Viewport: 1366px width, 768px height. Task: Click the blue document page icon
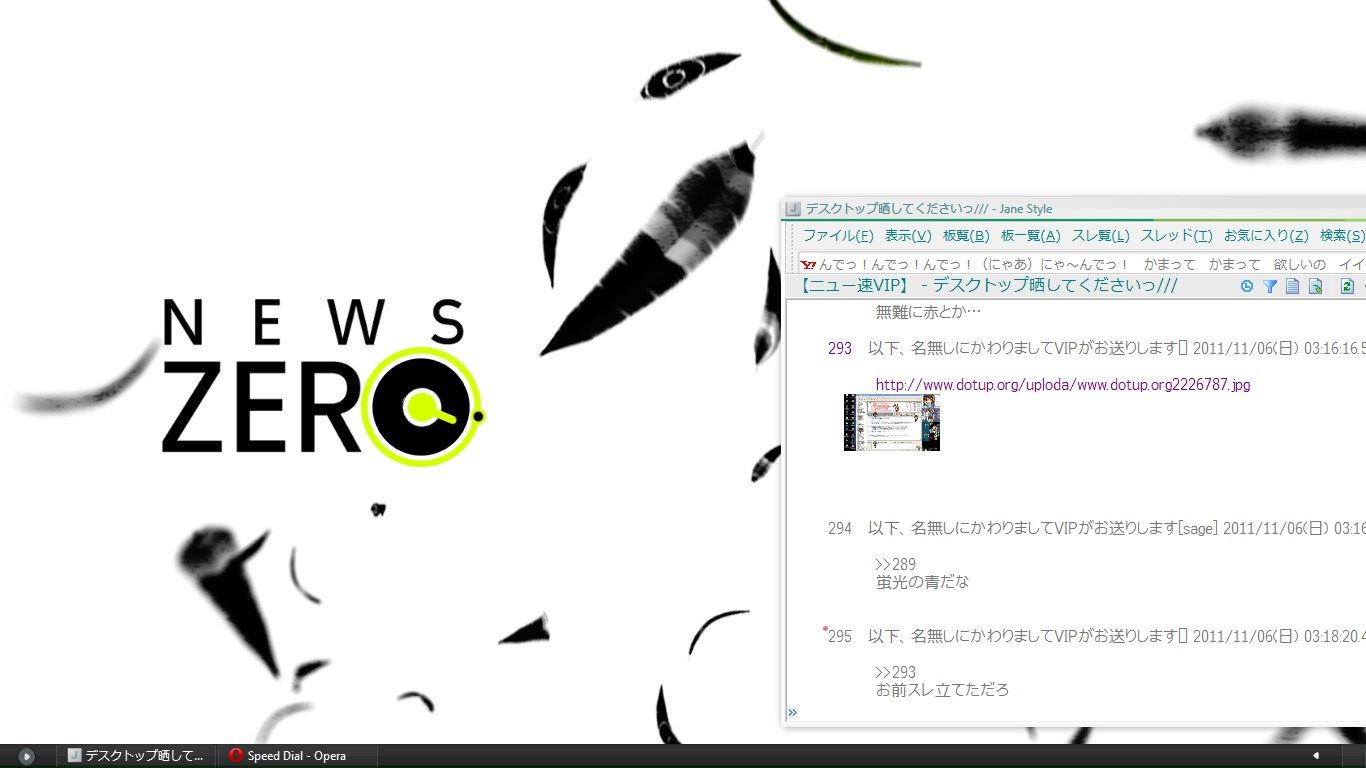click(1292, 286)
